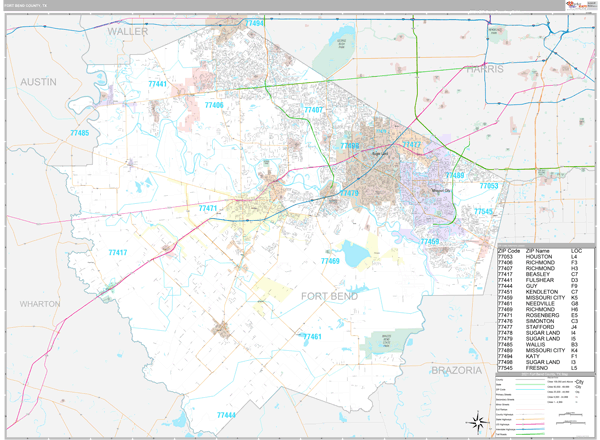Click the ROSENBERG row in the ZIP index
This screenshot has width=600, height=440.
pyautogui.click(x=537, y=315)
